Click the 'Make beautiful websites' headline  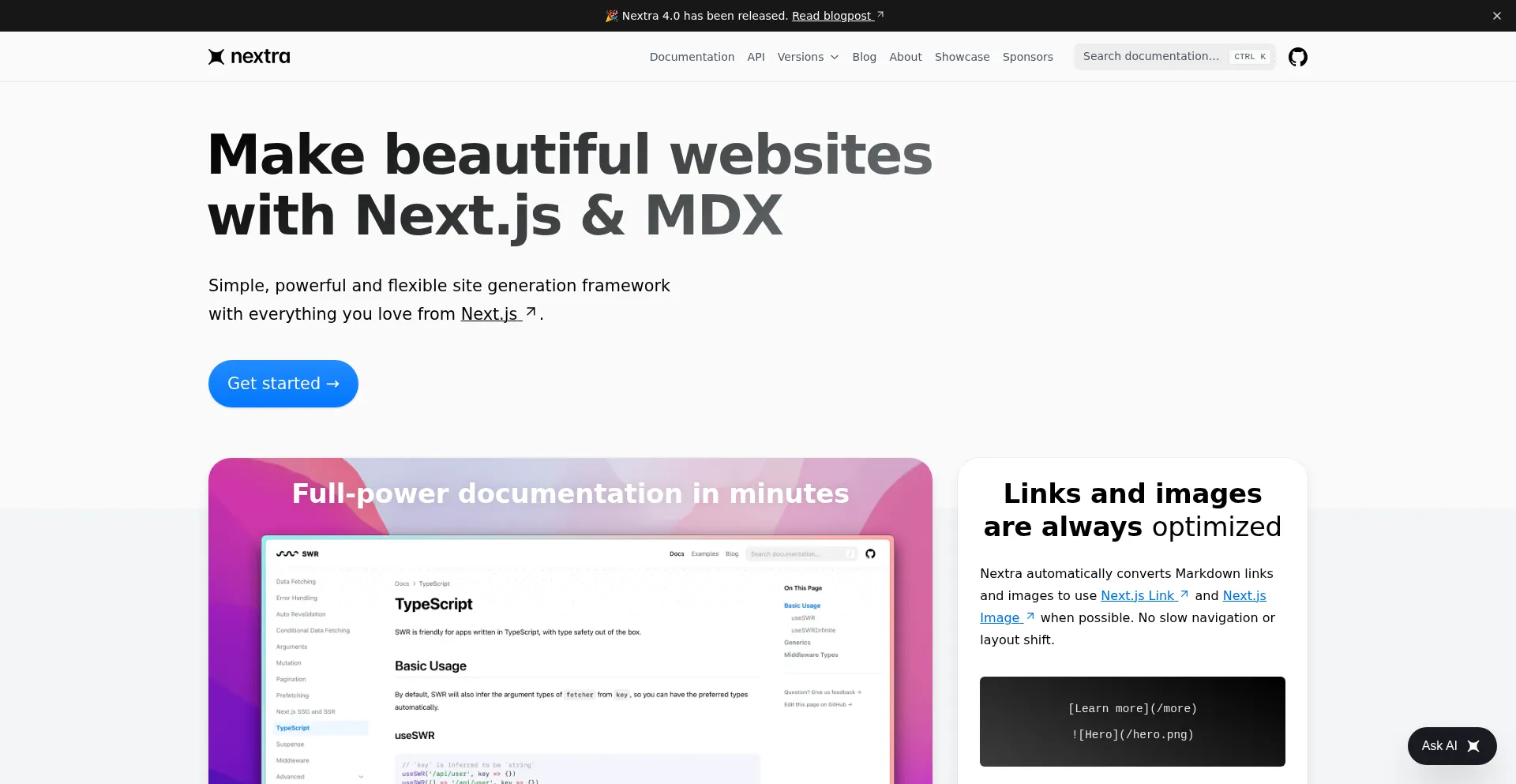pos(570,184)
